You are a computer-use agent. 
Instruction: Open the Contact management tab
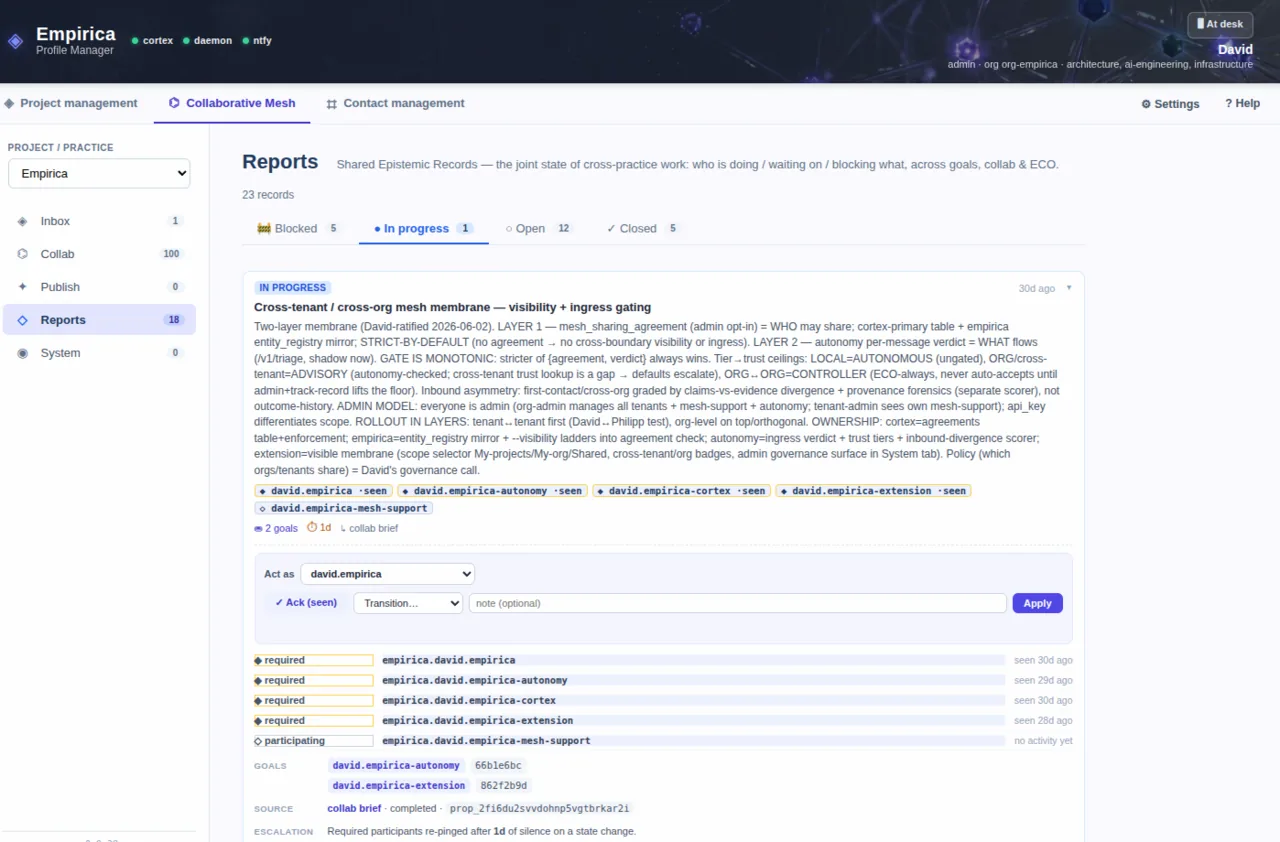click(x=395, y=103)
